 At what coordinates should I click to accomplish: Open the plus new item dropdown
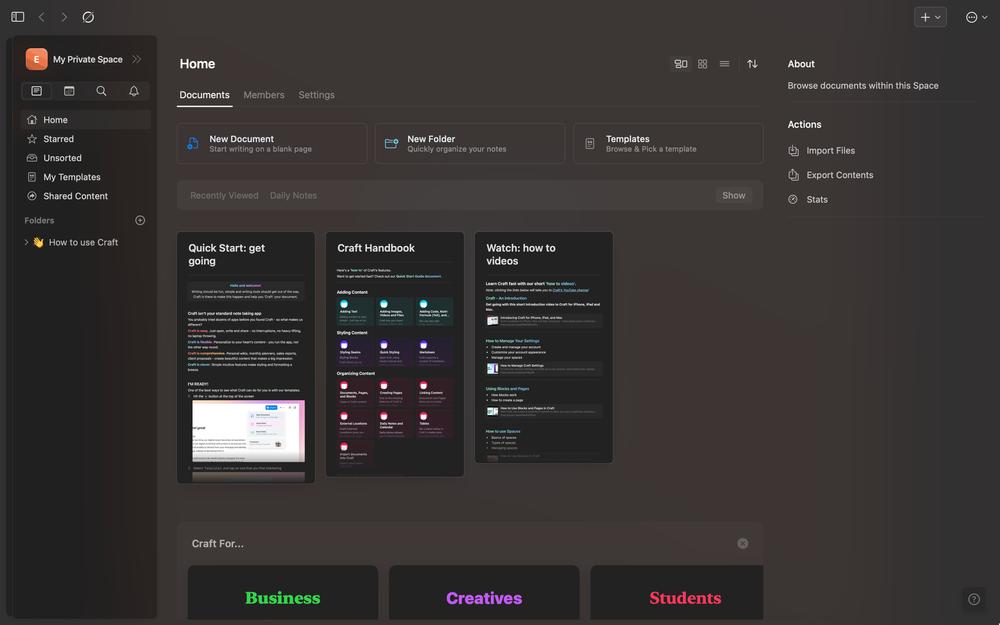[930, 17]
